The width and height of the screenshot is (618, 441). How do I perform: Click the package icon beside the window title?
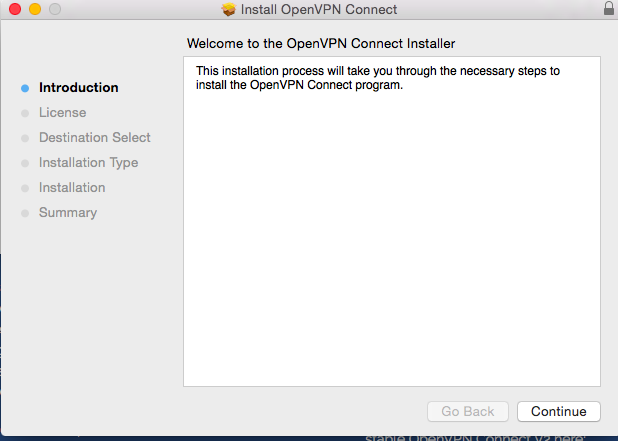229,9
